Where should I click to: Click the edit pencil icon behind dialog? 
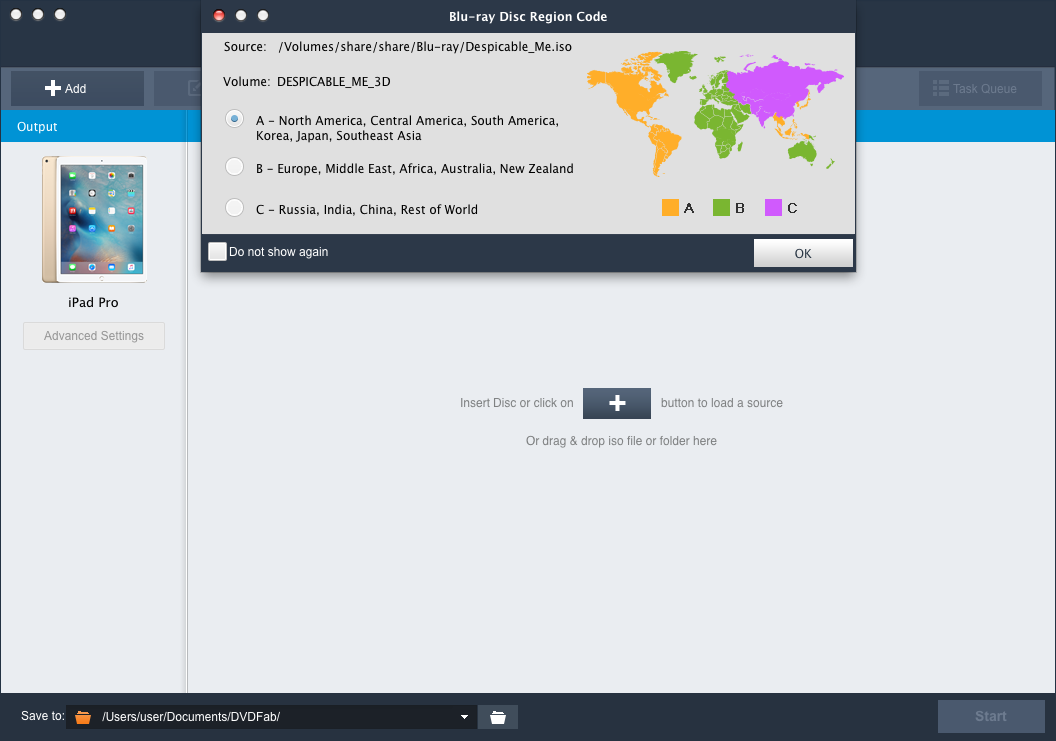click(x=195, y=88)
